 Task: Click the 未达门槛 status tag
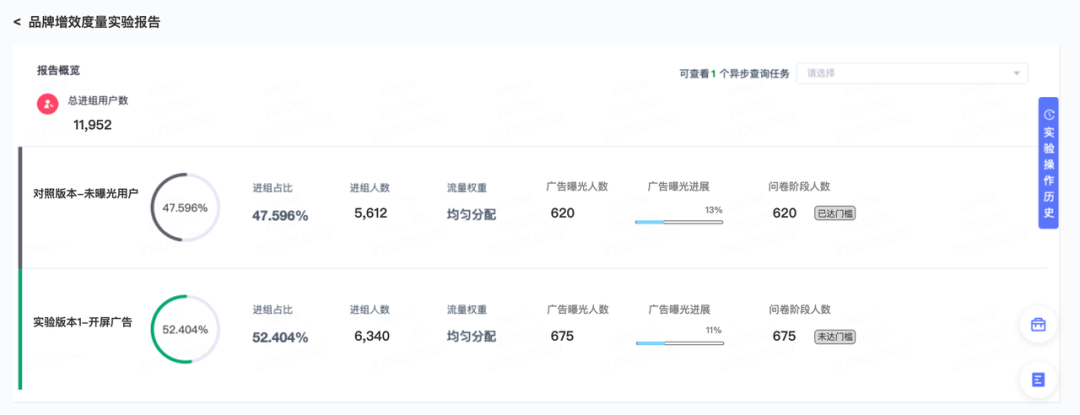[835, 336]
